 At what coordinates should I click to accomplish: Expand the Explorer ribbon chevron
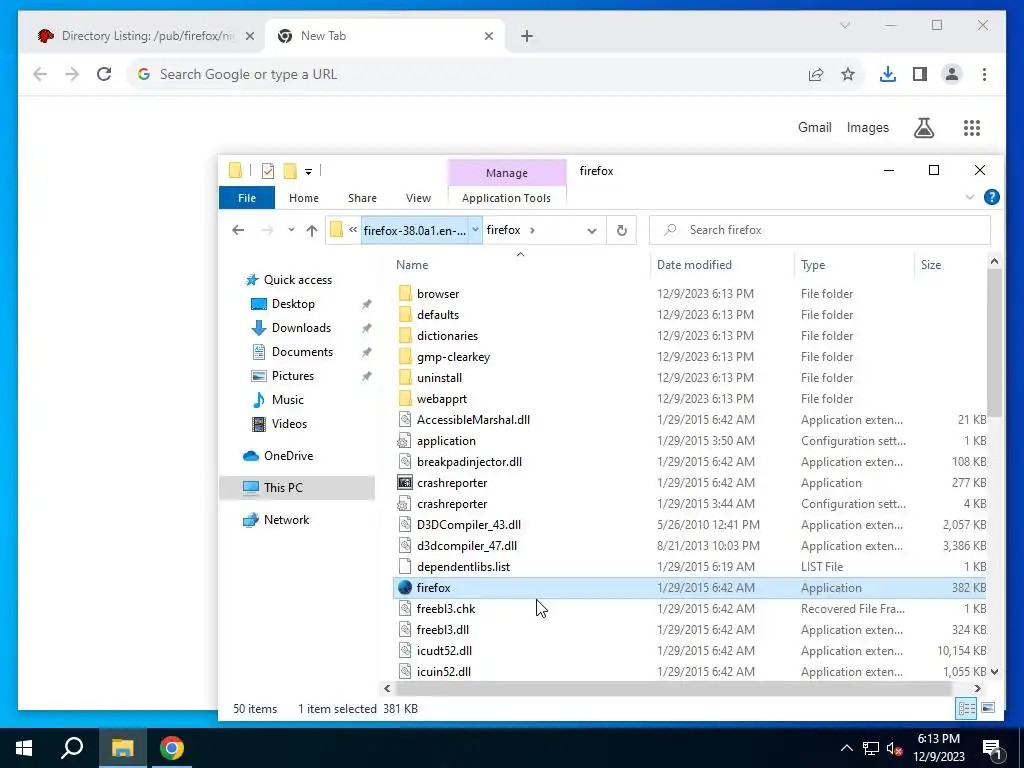point(970,197)
